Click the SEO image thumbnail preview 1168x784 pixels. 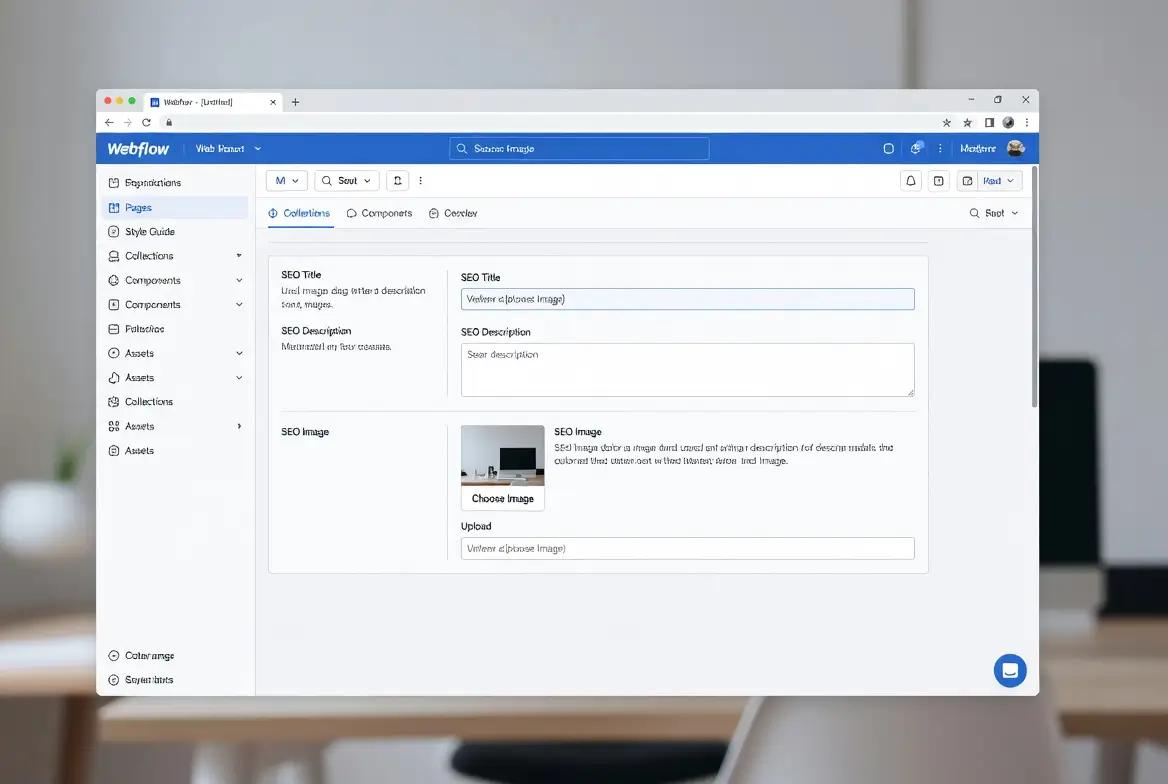[503, 455]
